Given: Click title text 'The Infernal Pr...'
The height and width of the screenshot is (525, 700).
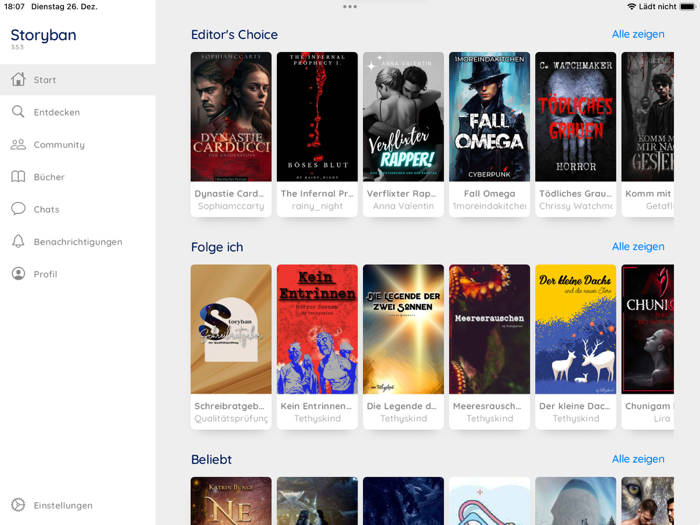Looking at the screenshot, I should 317,193.
